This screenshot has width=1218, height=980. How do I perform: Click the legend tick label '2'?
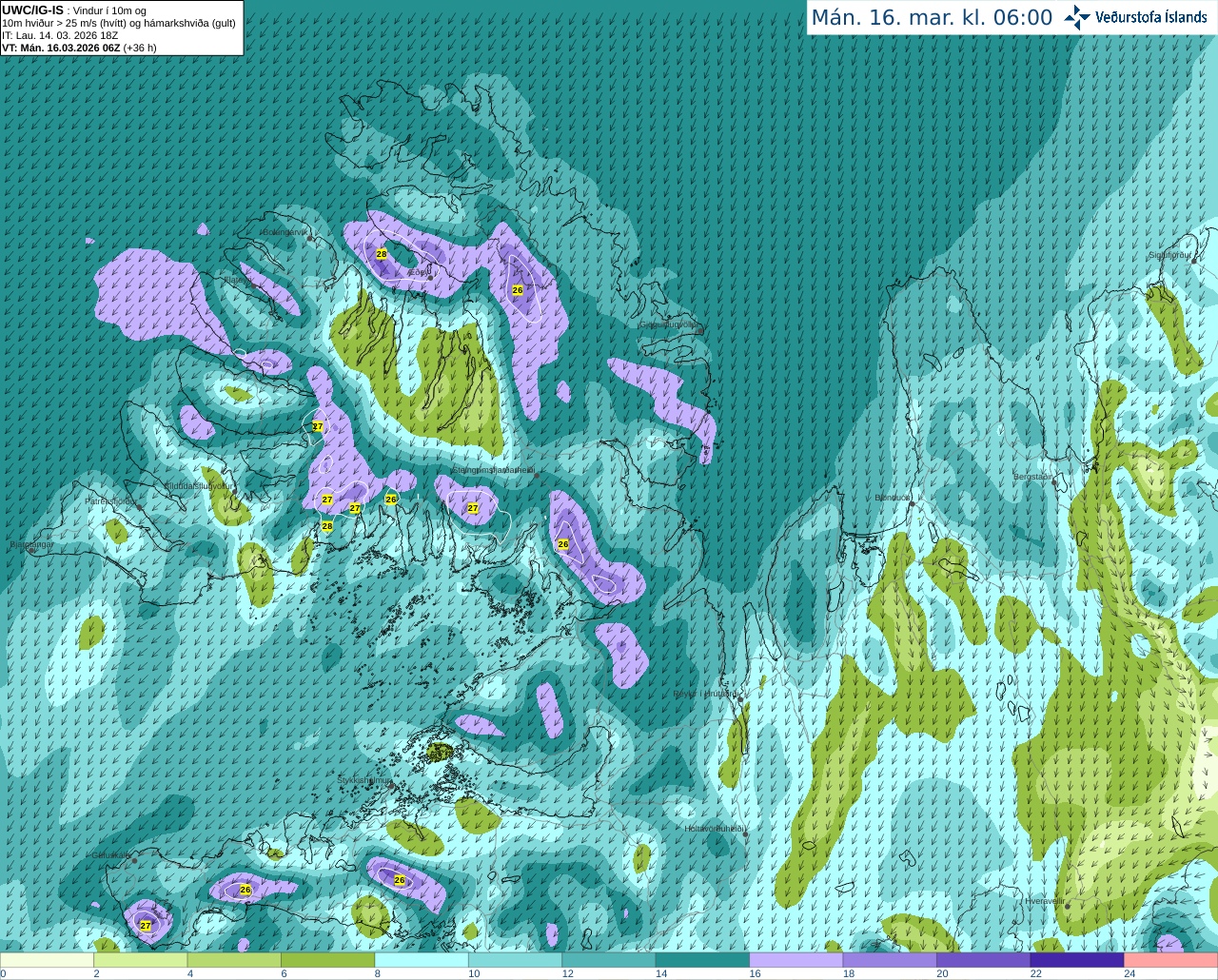(96, 973)
